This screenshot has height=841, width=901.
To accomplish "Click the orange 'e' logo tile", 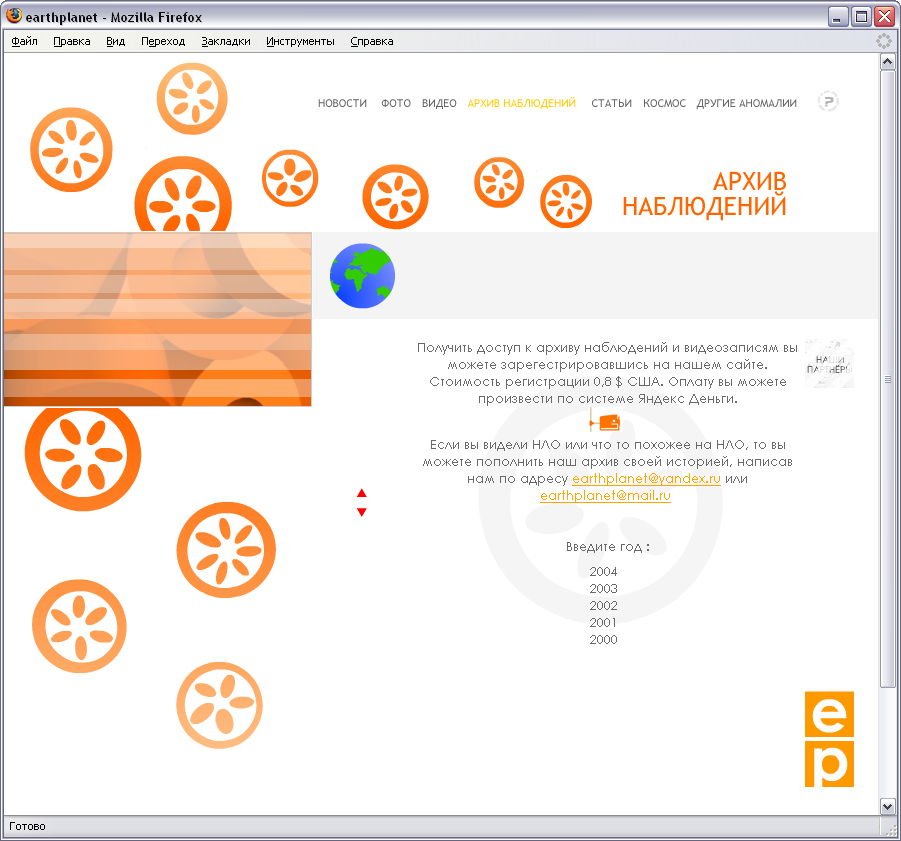I will click(829, 714).
